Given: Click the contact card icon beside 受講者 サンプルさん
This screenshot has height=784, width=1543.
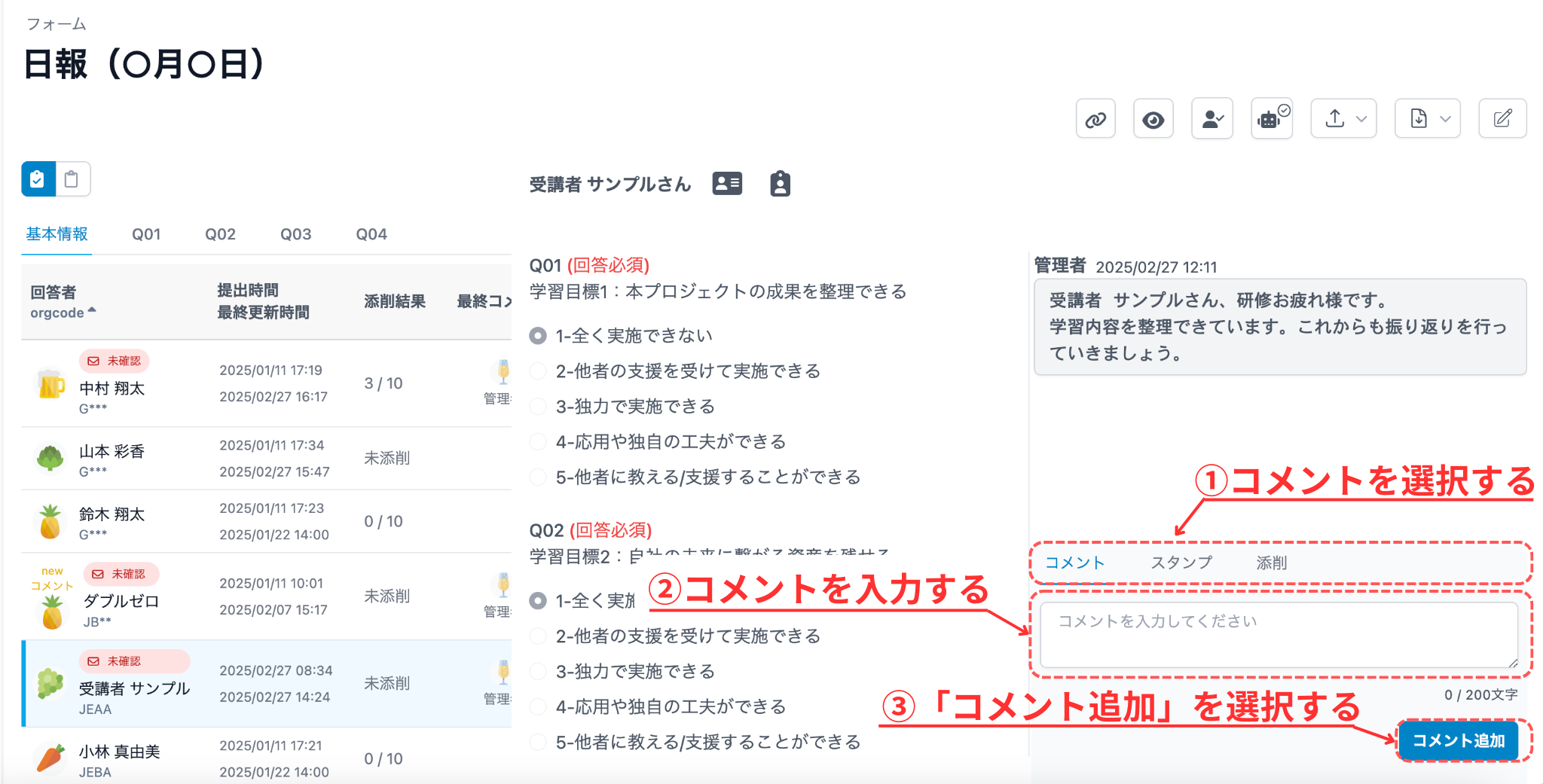Looking at the screenshot, I should (x=726, y=183).
